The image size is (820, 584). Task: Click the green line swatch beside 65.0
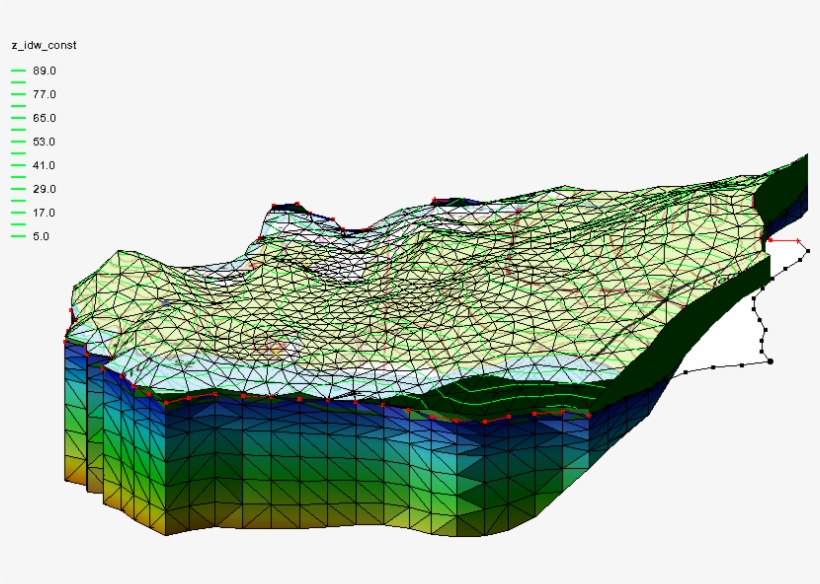(18, 118)
